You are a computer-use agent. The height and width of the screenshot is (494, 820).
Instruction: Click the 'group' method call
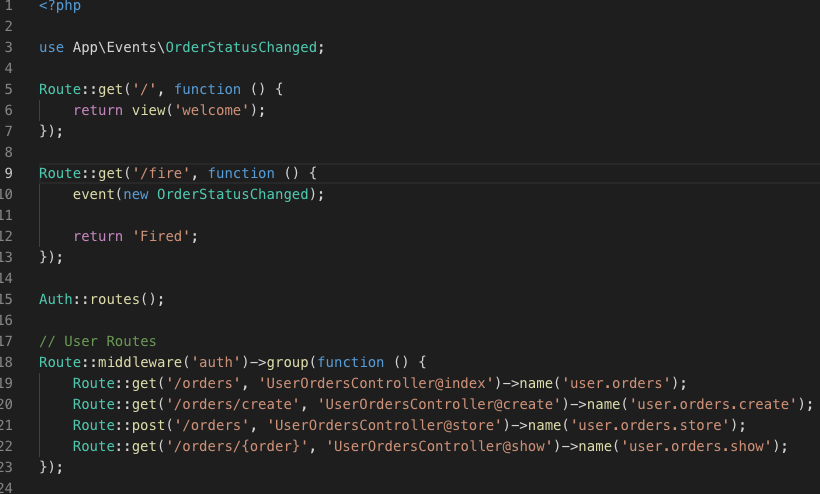[x=288, y=362]
